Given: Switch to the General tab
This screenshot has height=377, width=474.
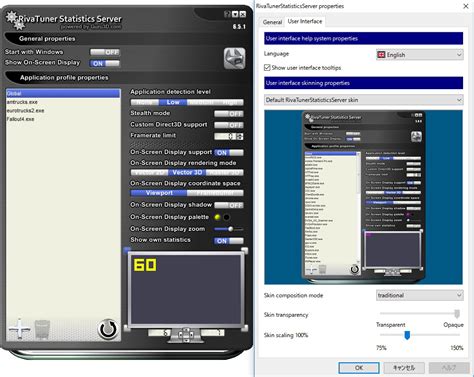Looking at the screenshot, I should click(x=272, y=22).
